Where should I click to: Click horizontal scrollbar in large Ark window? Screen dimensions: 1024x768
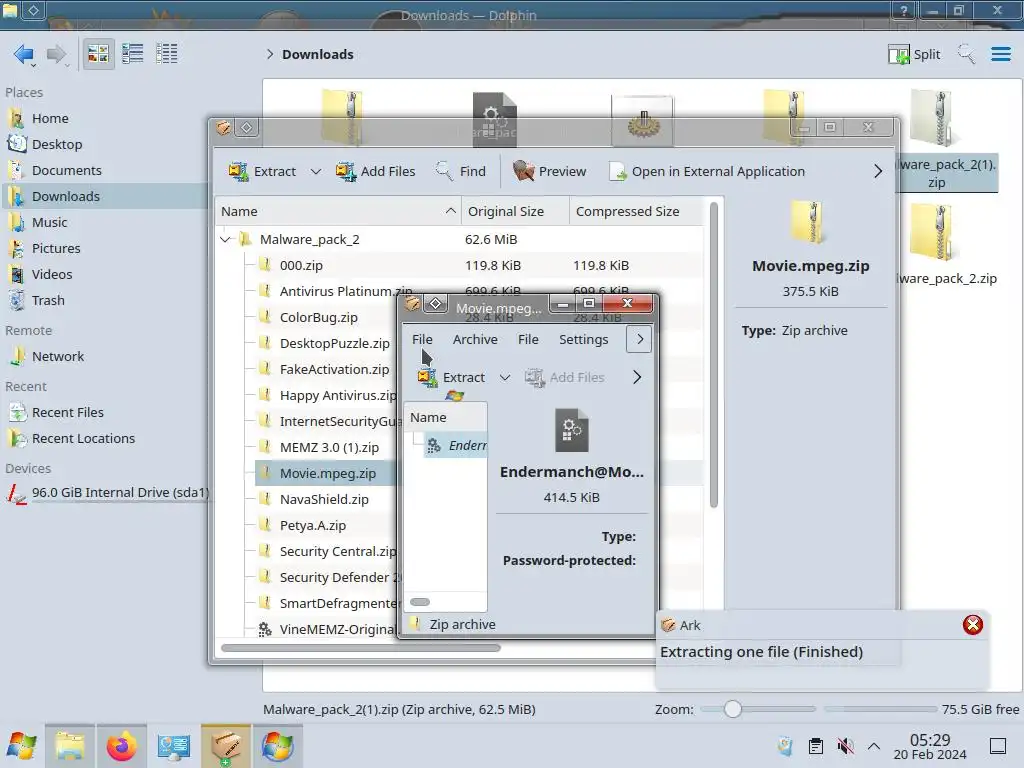coord(360,648)
